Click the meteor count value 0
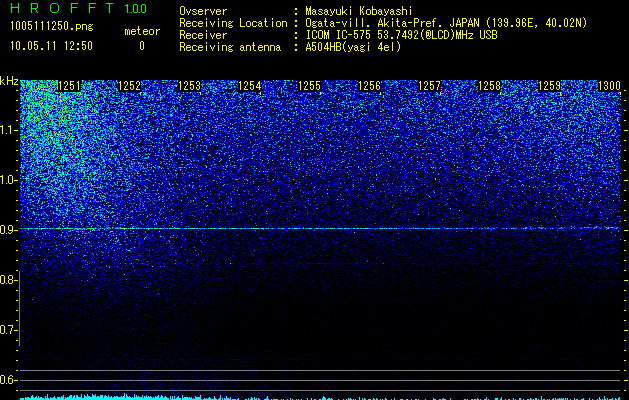This screenshot has width=629, height=400. [x=142, y=46]
